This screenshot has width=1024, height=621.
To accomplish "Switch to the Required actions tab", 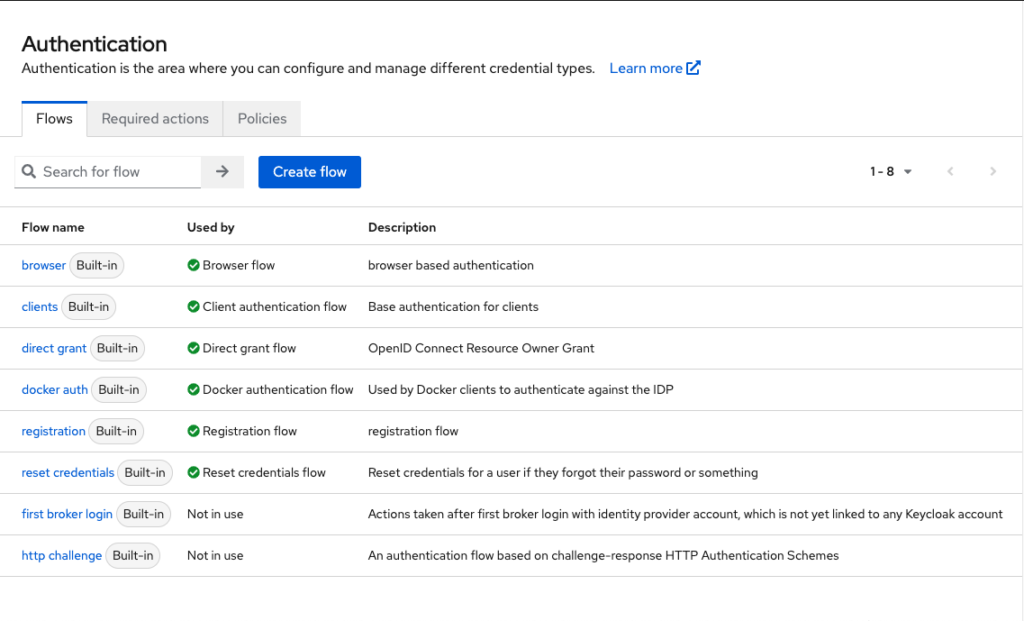I will 155,119.
